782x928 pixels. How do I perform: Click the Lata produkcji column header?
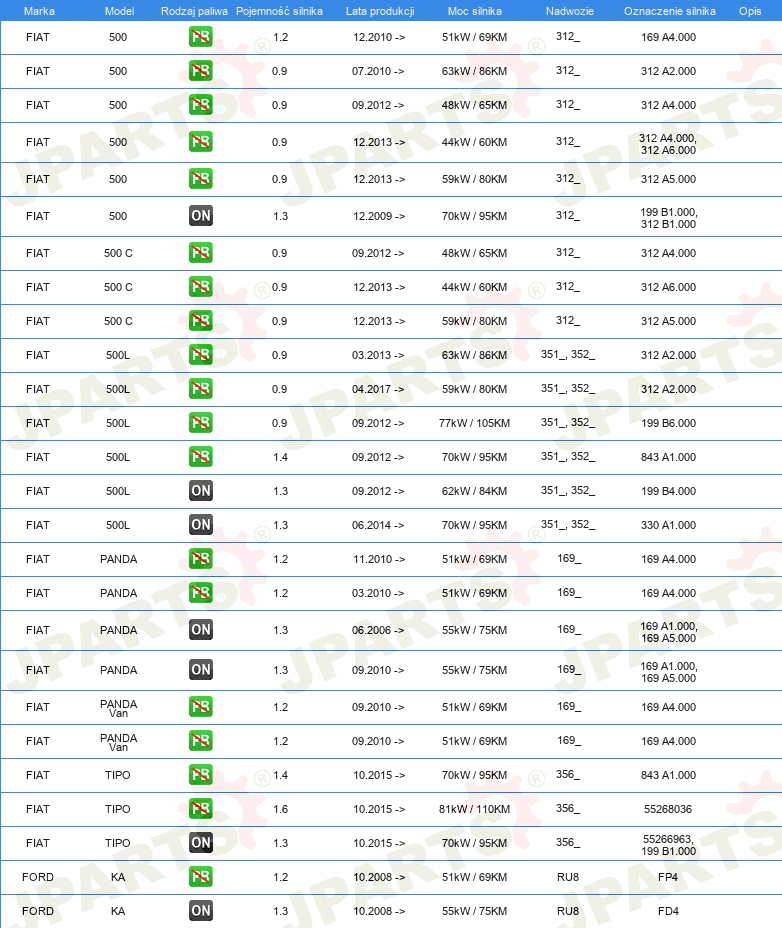point(380,11)
